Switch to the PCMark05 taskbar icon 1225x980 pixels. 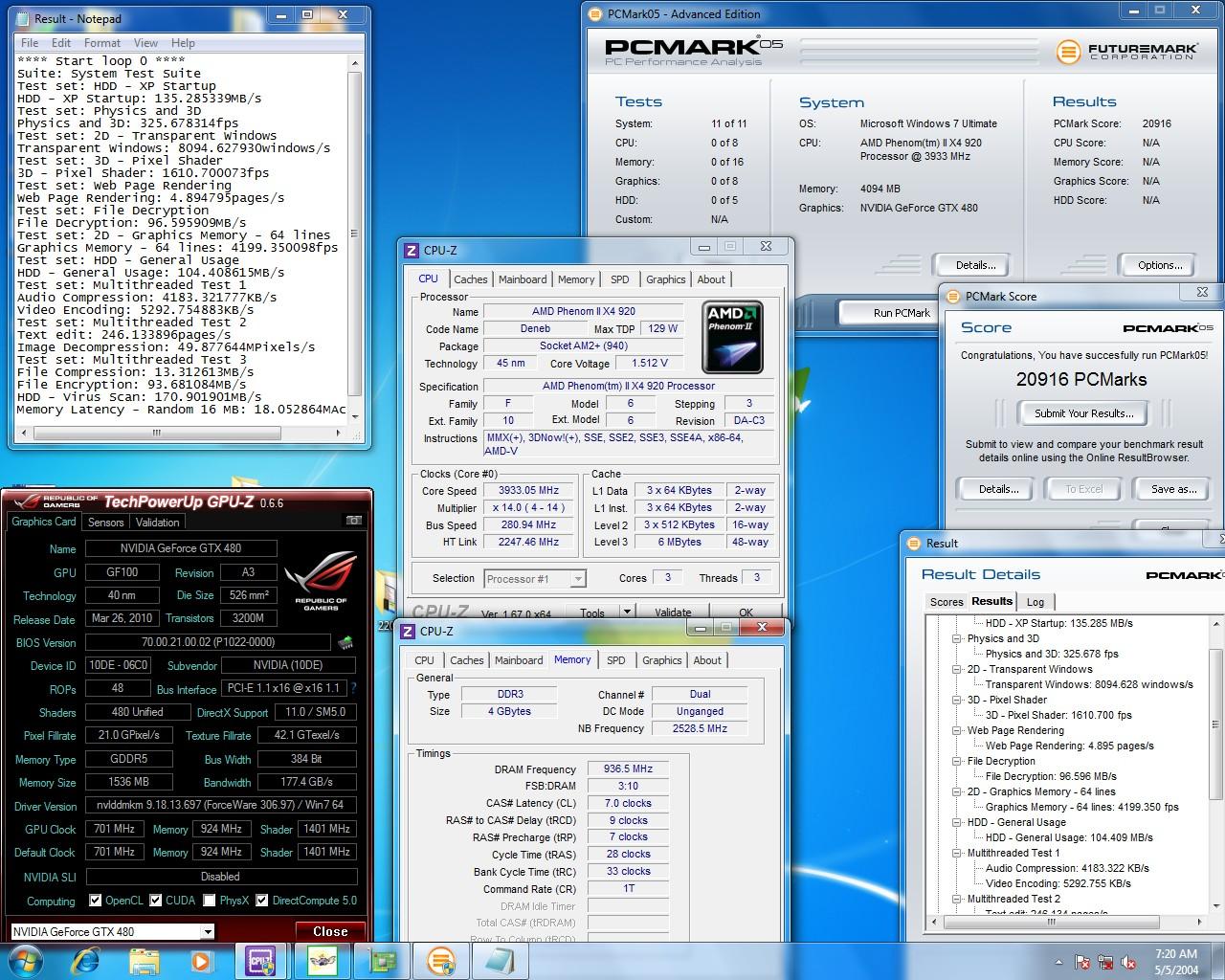[441, 960]
